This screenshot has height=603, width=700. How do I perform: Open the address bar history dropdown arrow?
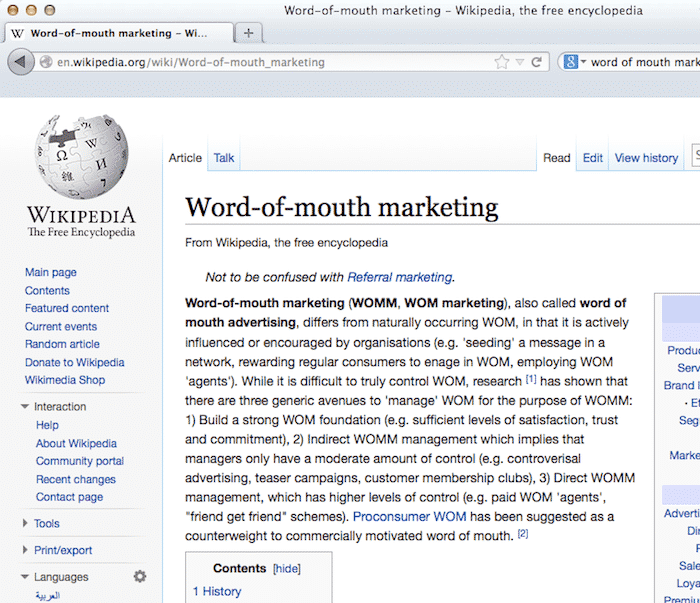coord(520,62)
